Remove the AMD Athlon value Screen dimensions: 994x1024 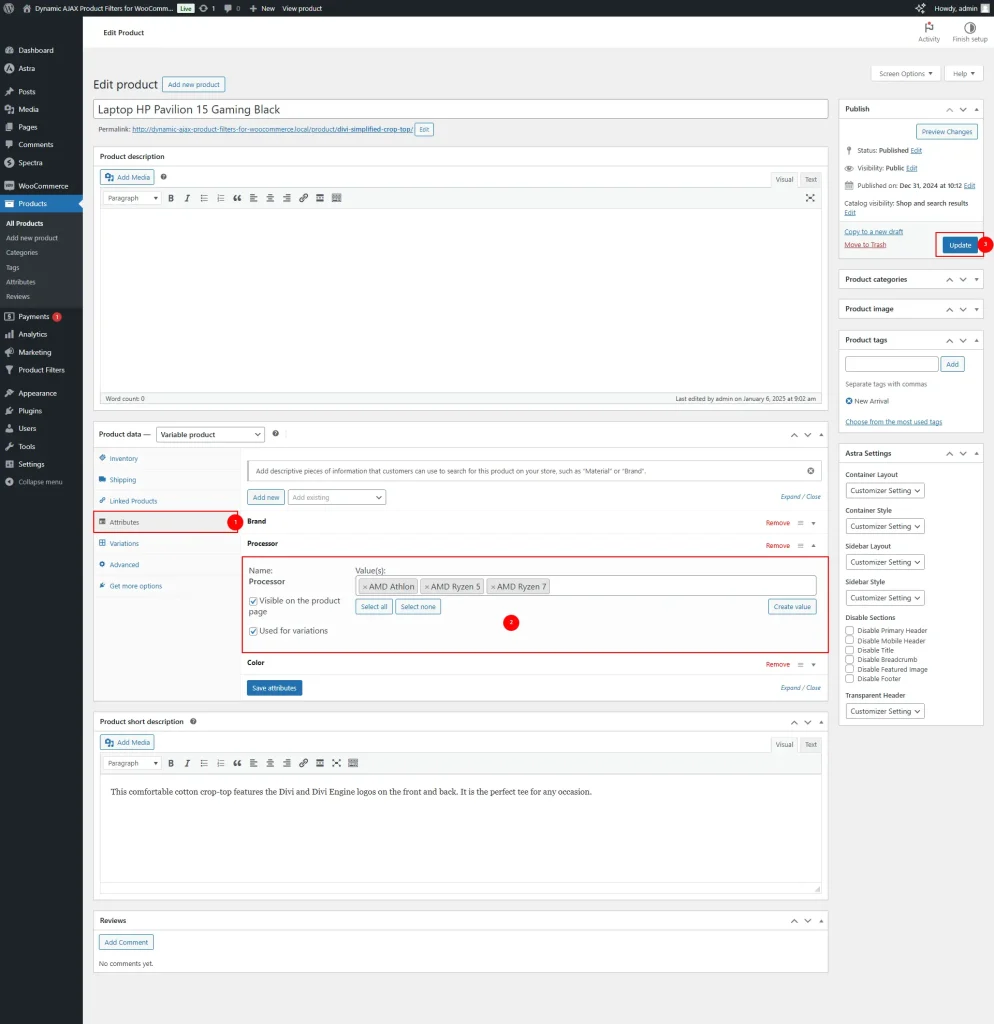point(364,587)
